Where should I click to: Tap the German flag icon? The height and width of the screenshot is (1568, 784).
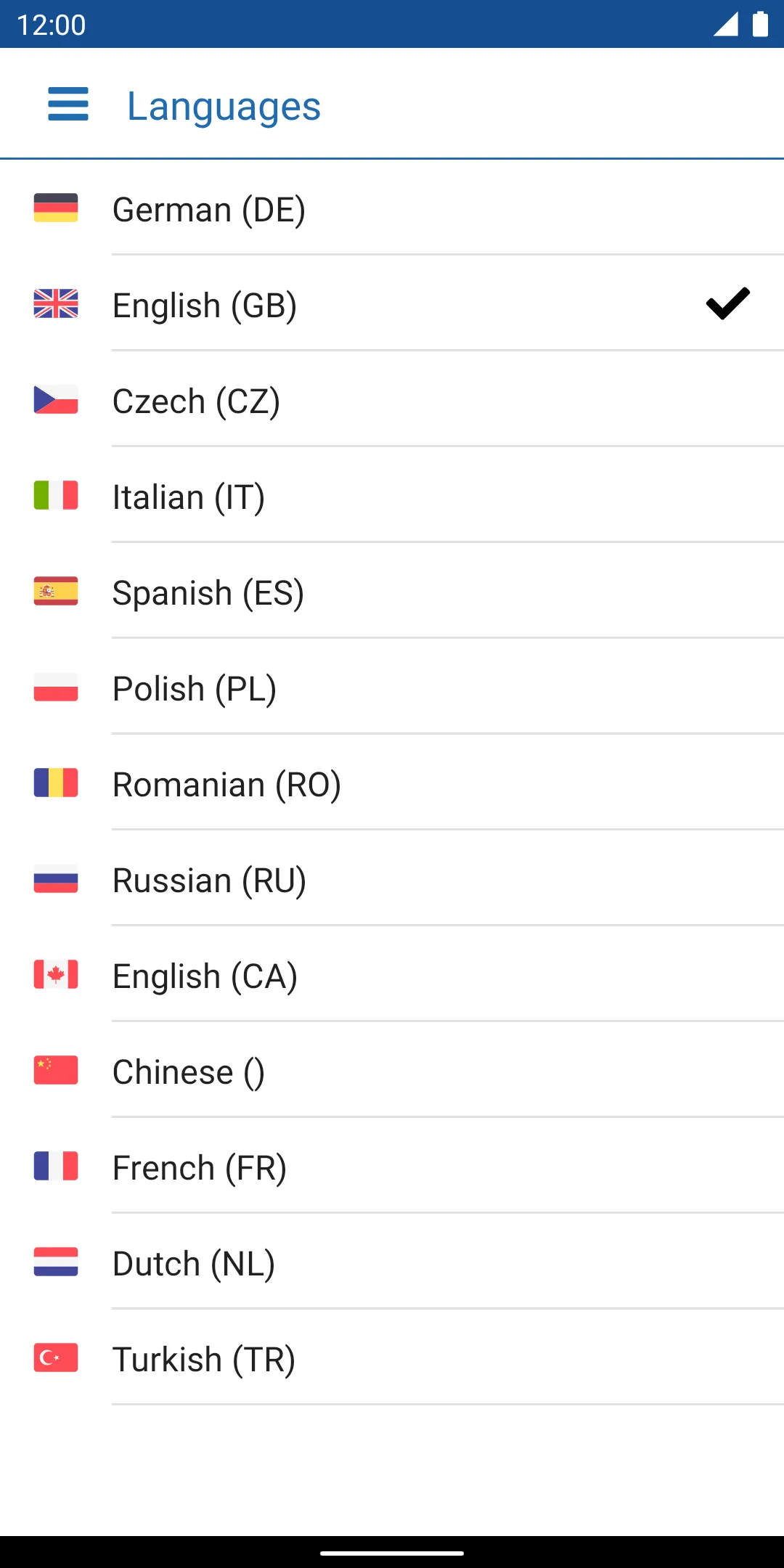tap(56, 208)
